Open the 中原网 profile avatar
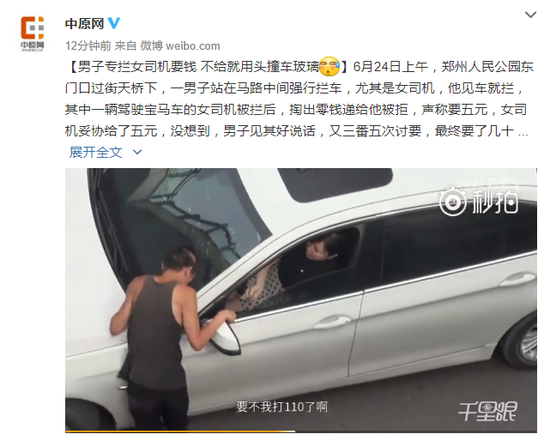The height and width of the screenshot is (434, 550). point(32,34)
